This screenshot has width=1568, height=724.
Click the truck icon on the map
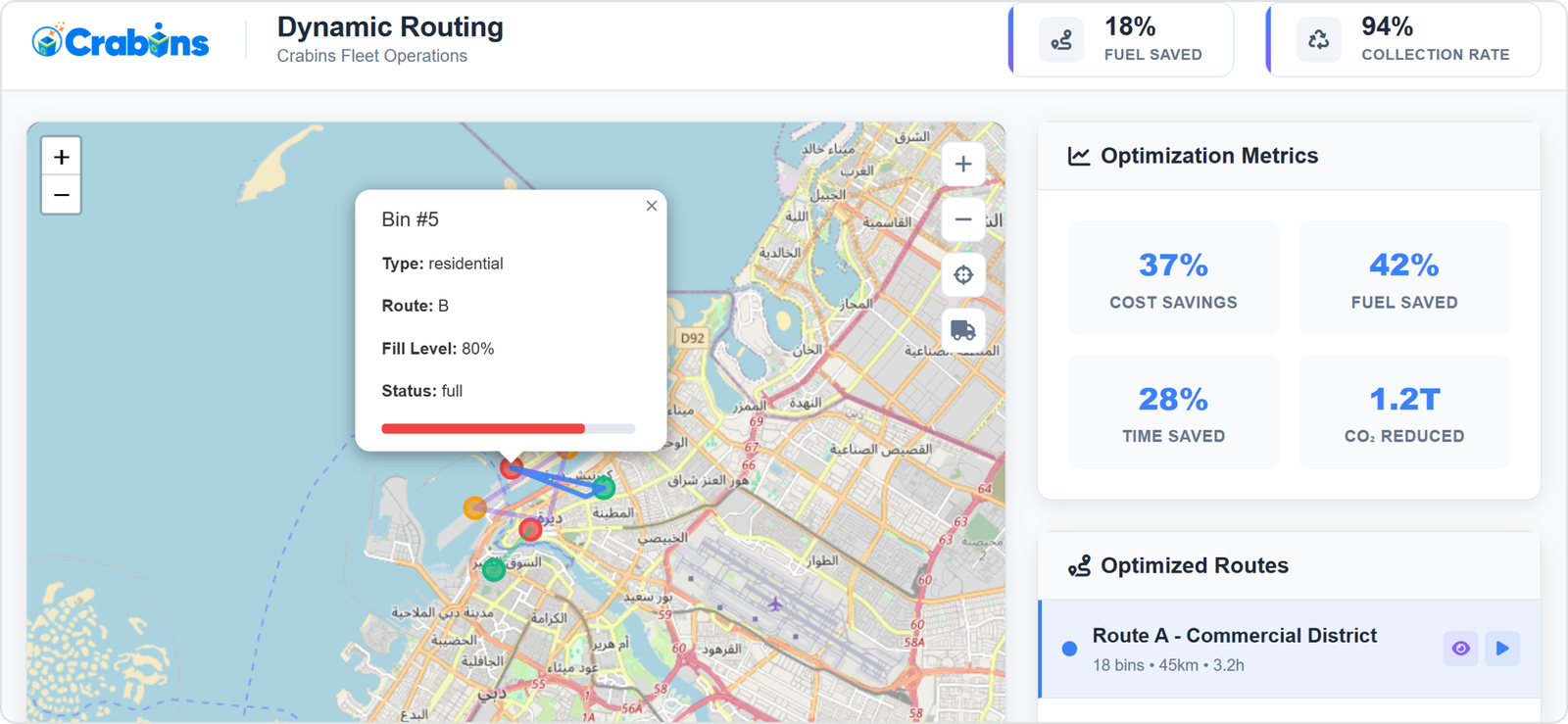[963, 330]
